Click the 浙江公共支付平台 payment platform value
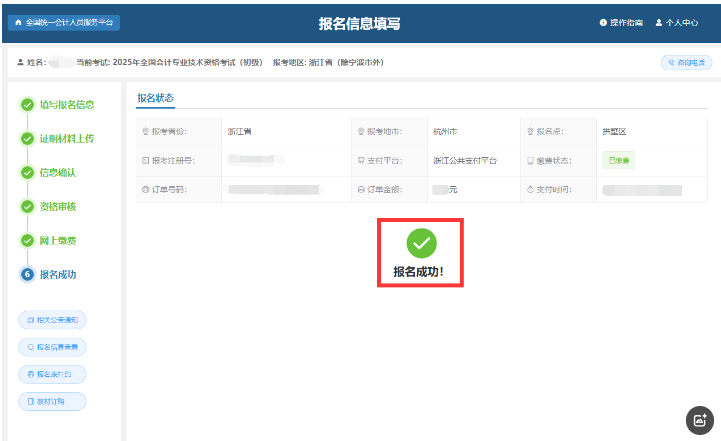The height and width of the screenshot is (441, 721). coord(465,160)
